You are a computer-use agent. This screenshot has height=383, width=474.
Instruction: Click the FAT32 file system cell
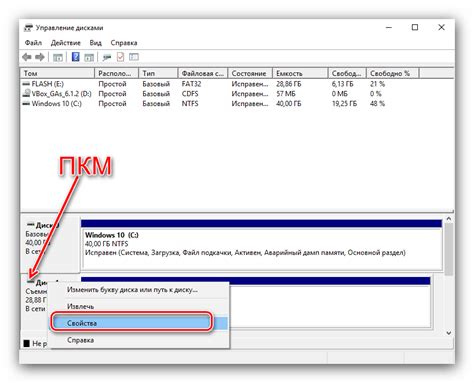tap(191, 84)
